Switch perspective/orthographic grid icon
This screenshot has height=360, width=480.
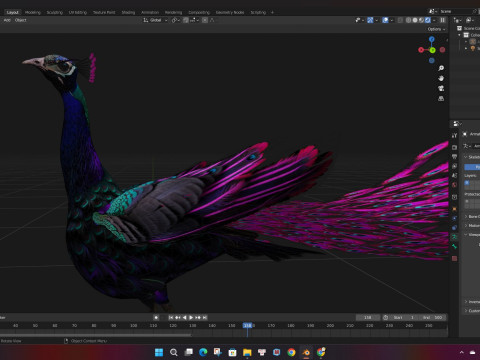tap(441, 99)
